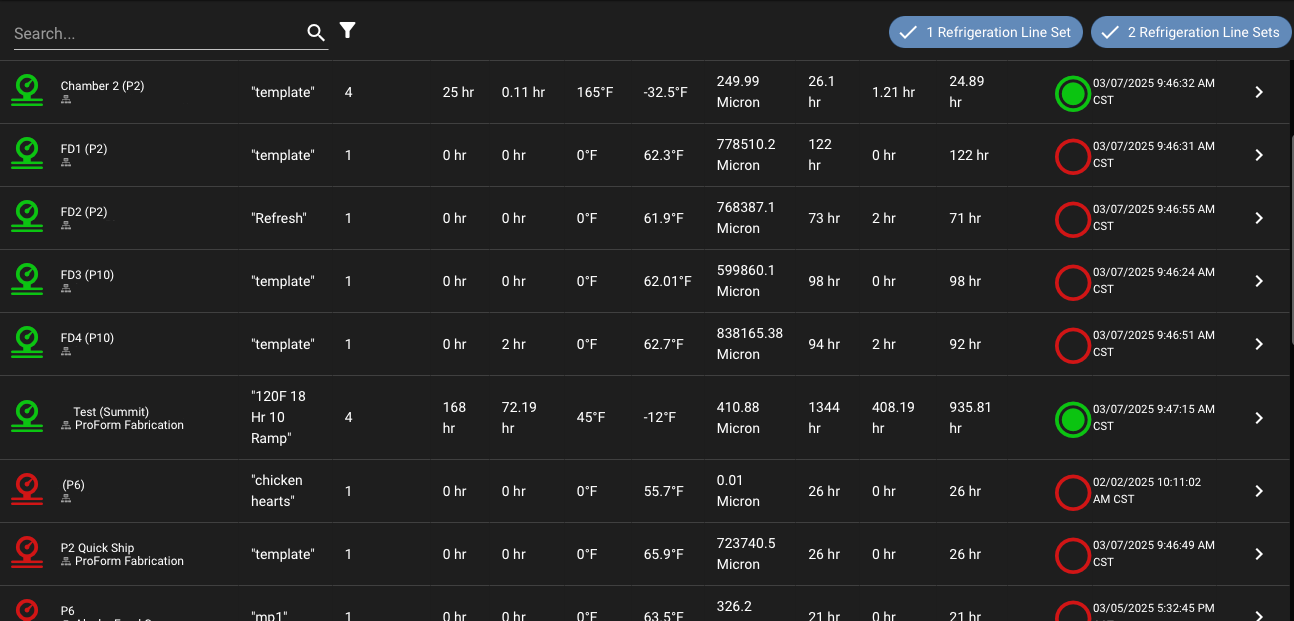
Task: Toggle the 1 Refrigeration Line Set filter
Action: [x=985, y=32]
